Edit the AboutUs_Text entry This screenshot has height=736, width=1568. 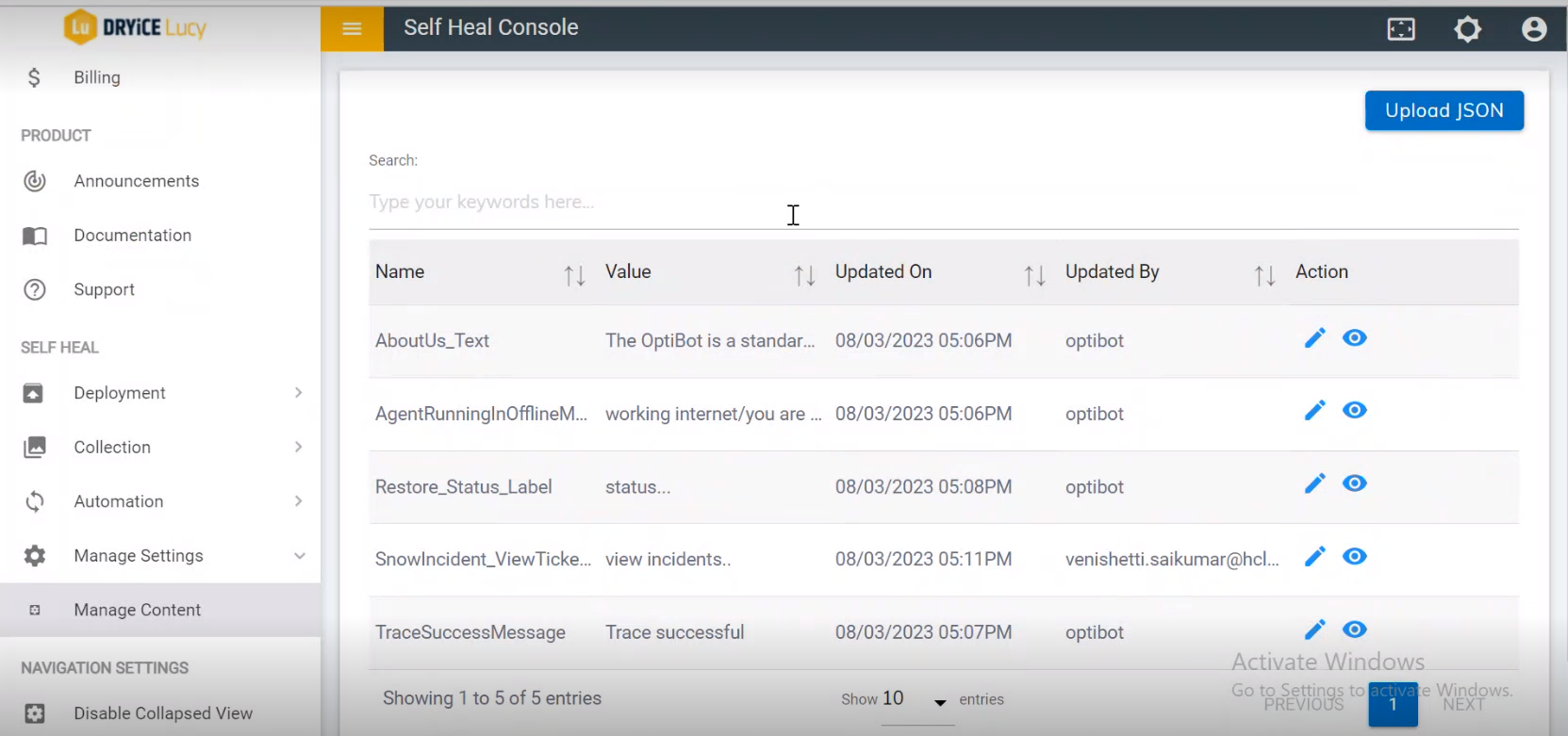tap(1314, 338)
